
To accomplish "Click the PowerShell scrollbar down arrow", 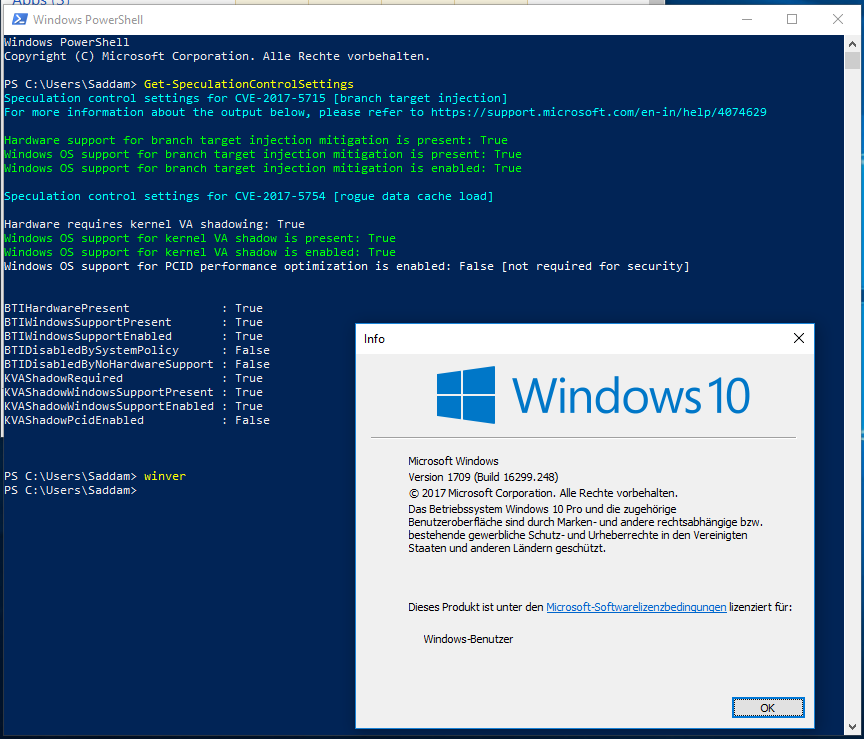I will click(852, 727).
